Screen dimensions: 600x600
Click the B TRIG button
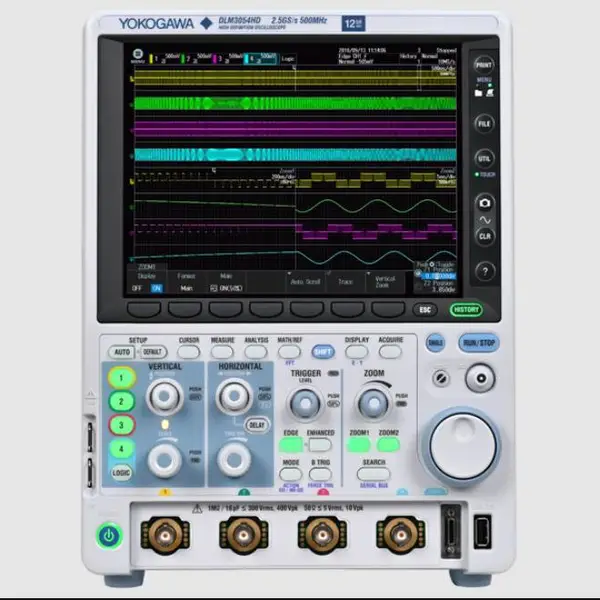coord(320,474)
